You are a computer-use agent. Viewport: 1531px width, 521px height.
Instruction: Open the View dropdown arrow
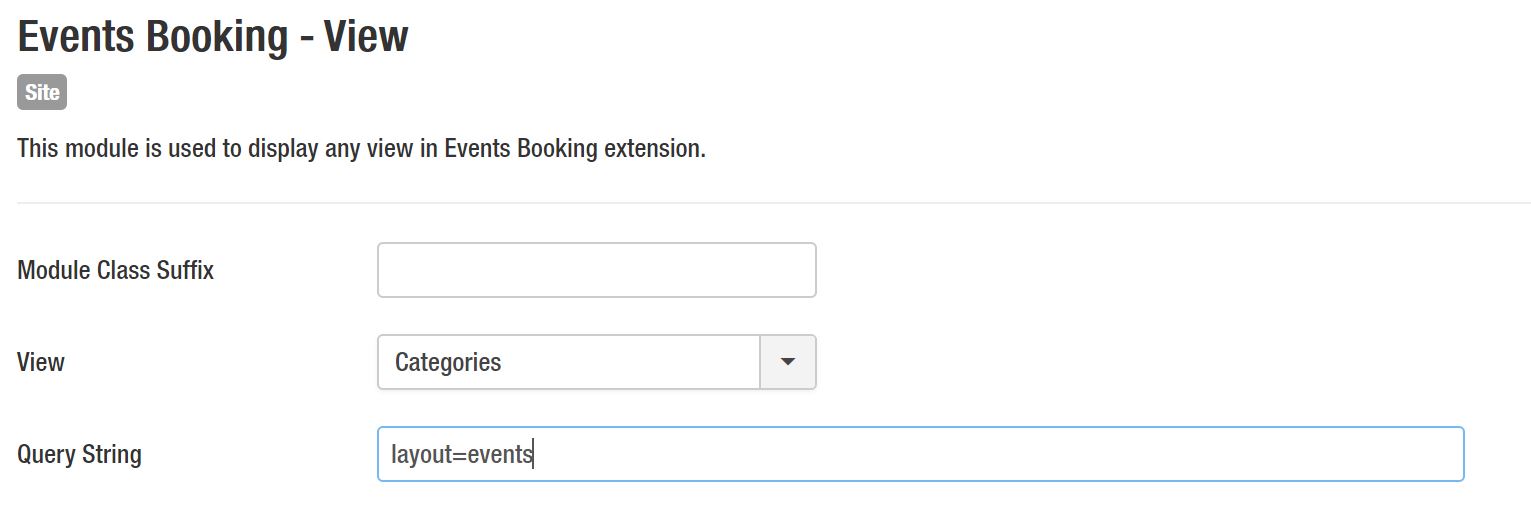(x=788, y=362)
